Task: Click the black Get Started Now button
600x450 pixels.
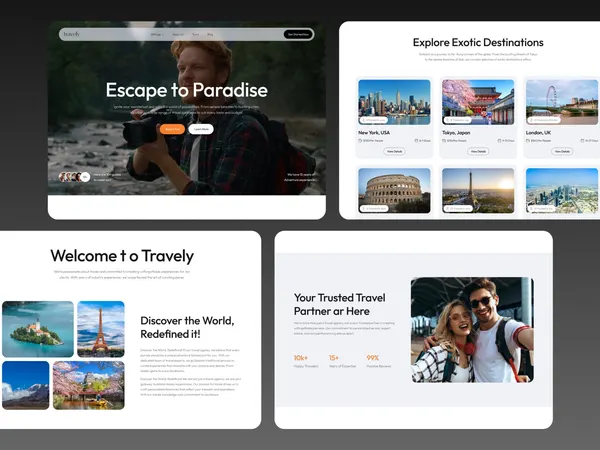Action: click(x=298, y=34)
